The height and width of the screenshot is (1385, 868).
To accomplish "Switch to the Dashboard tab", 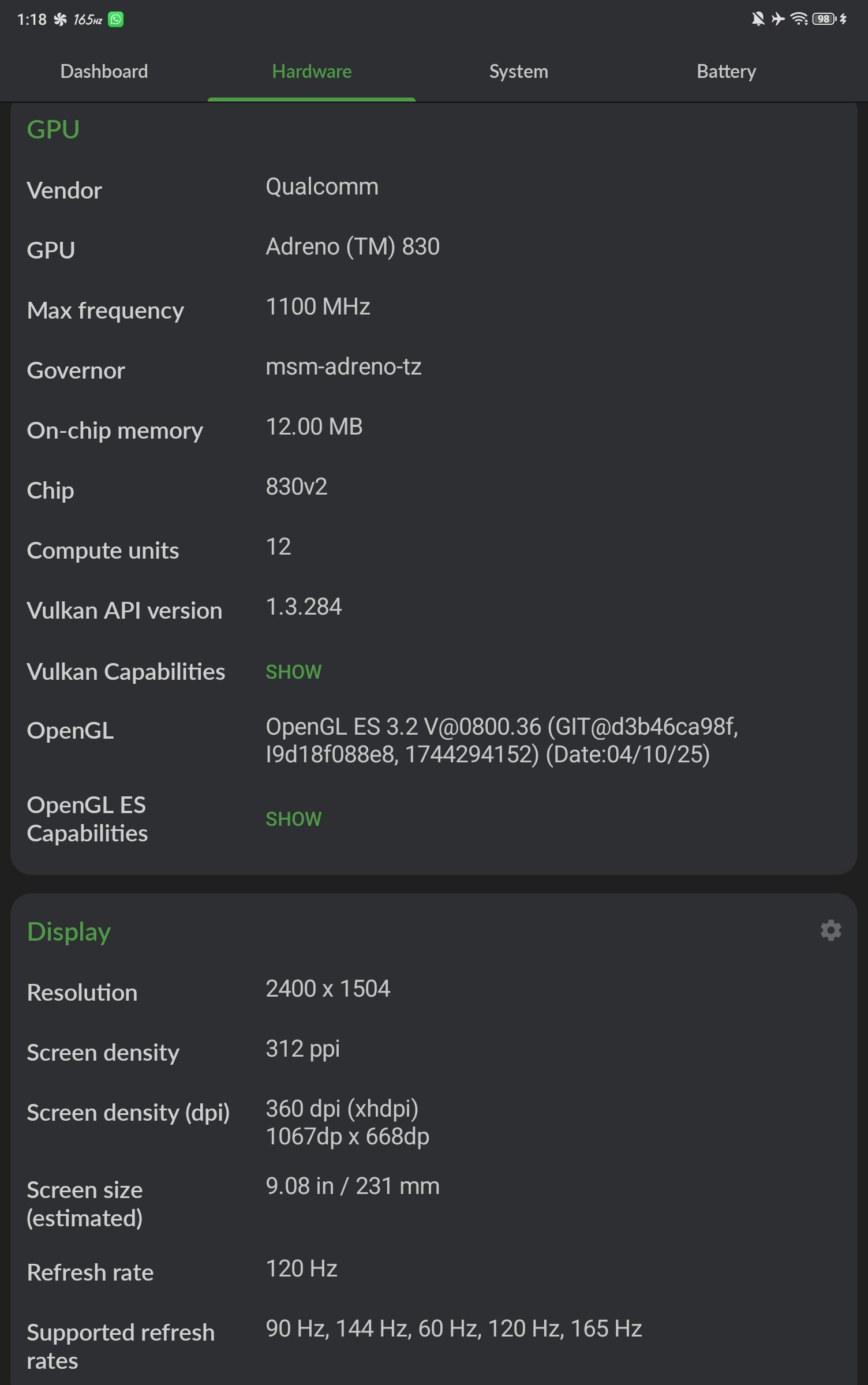I will pos(104,72).
